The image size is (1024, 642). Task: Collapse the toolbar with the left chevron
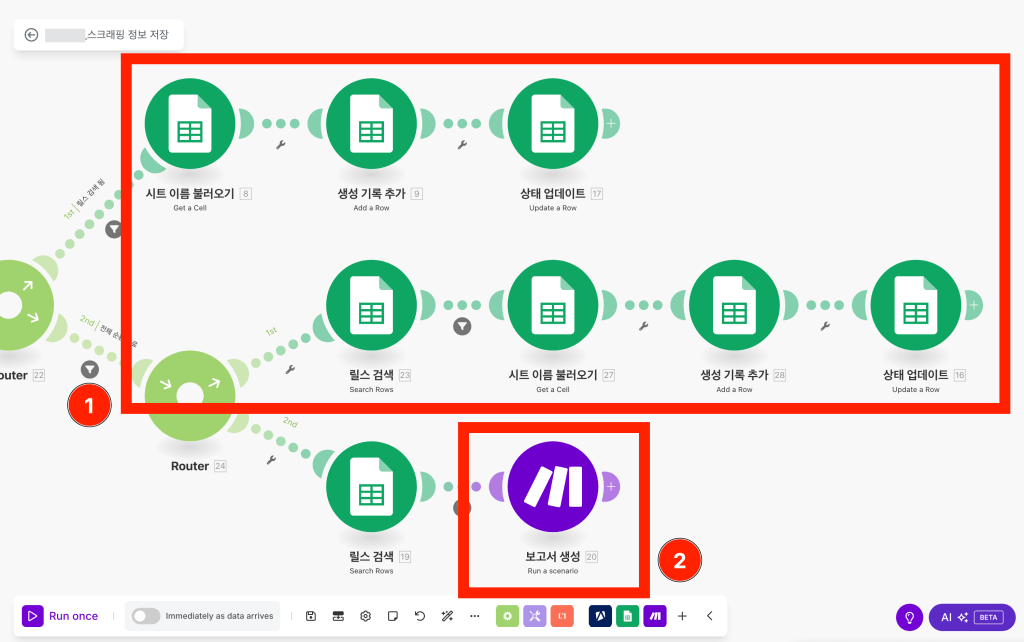click(x=709, y=616)
